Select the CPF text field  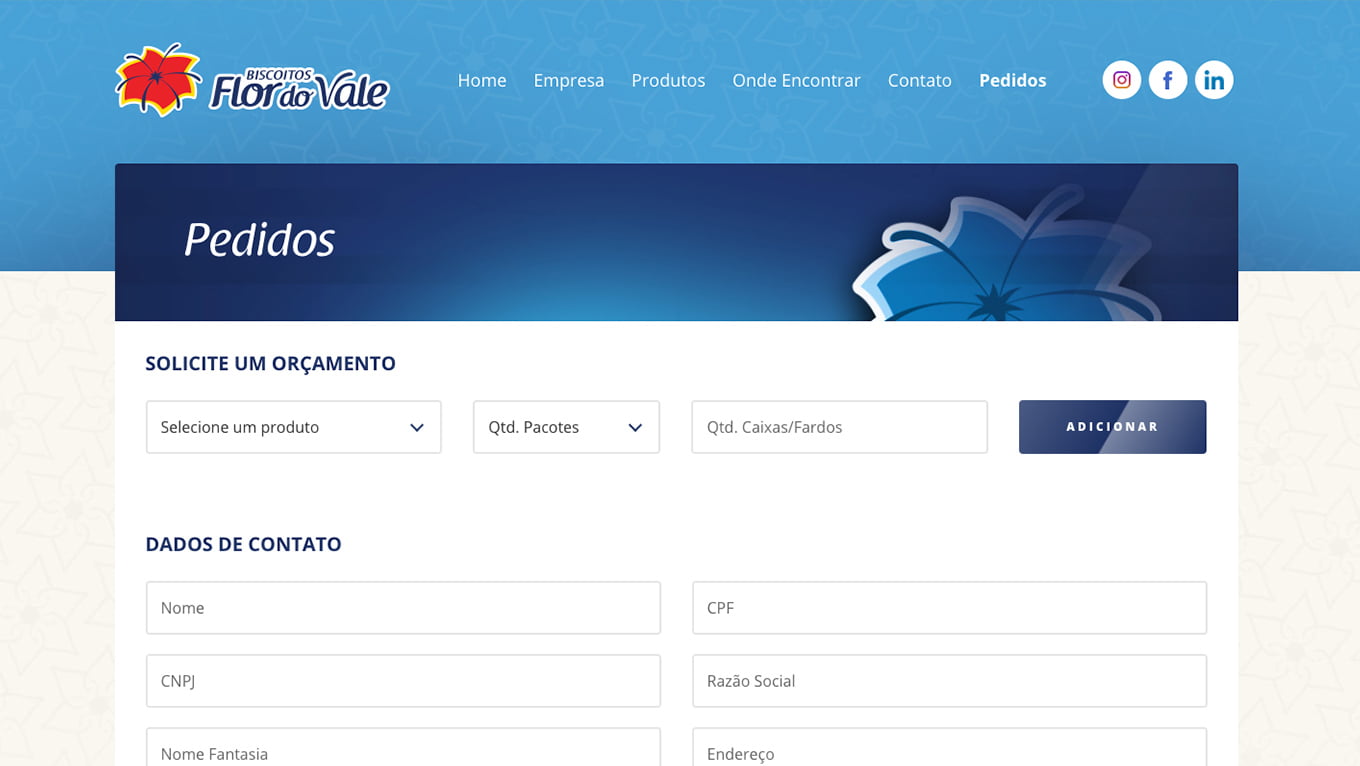[949, 608]
